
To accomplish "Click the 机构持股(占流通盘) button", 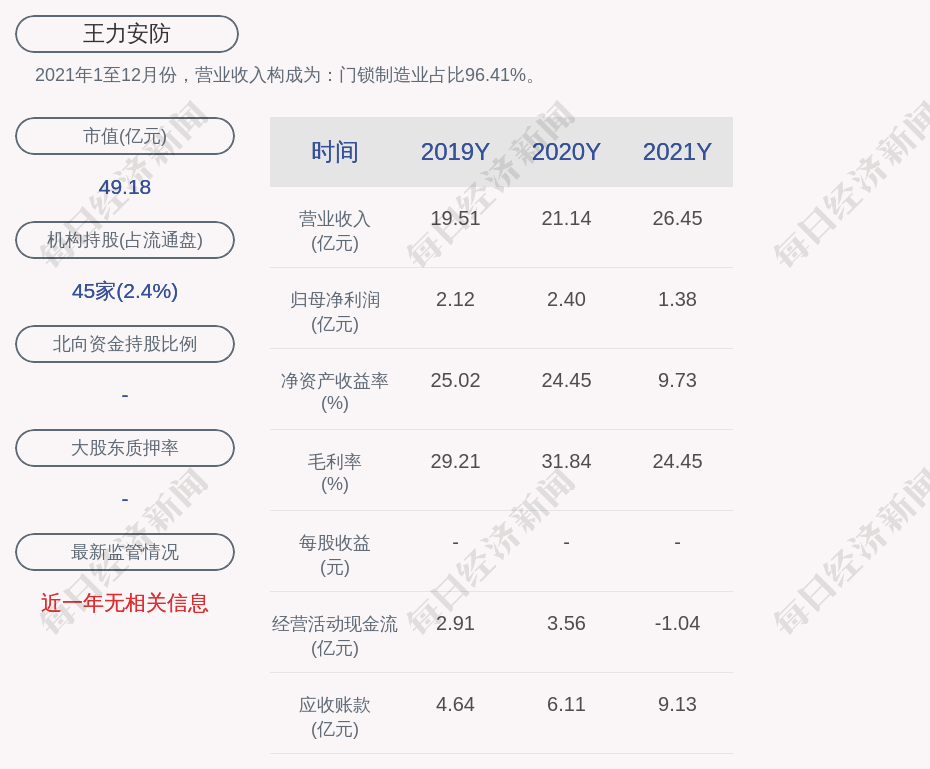I will tap(124, 240).
